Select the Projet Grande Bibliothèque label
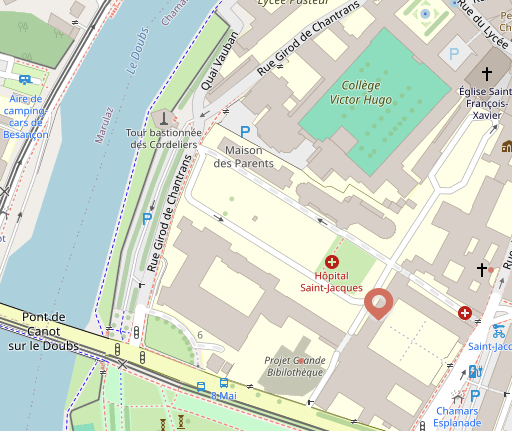 tap(295, 366)
